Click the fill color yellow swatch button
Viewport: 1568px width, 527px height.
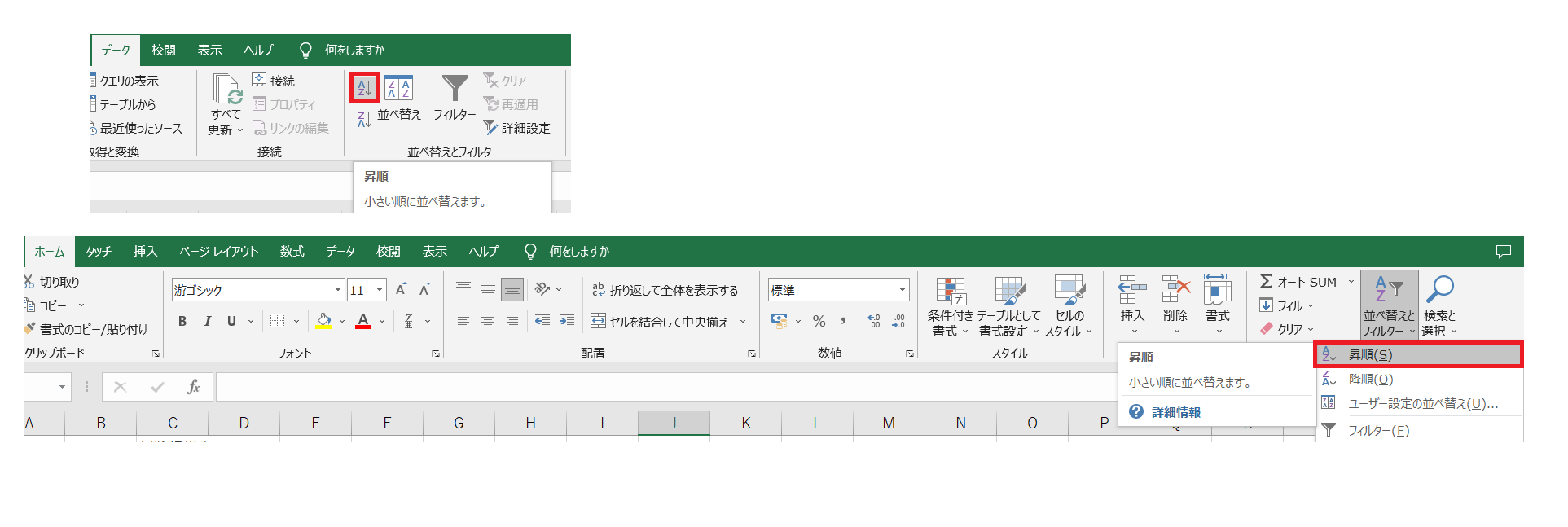(x=323, y=321)
